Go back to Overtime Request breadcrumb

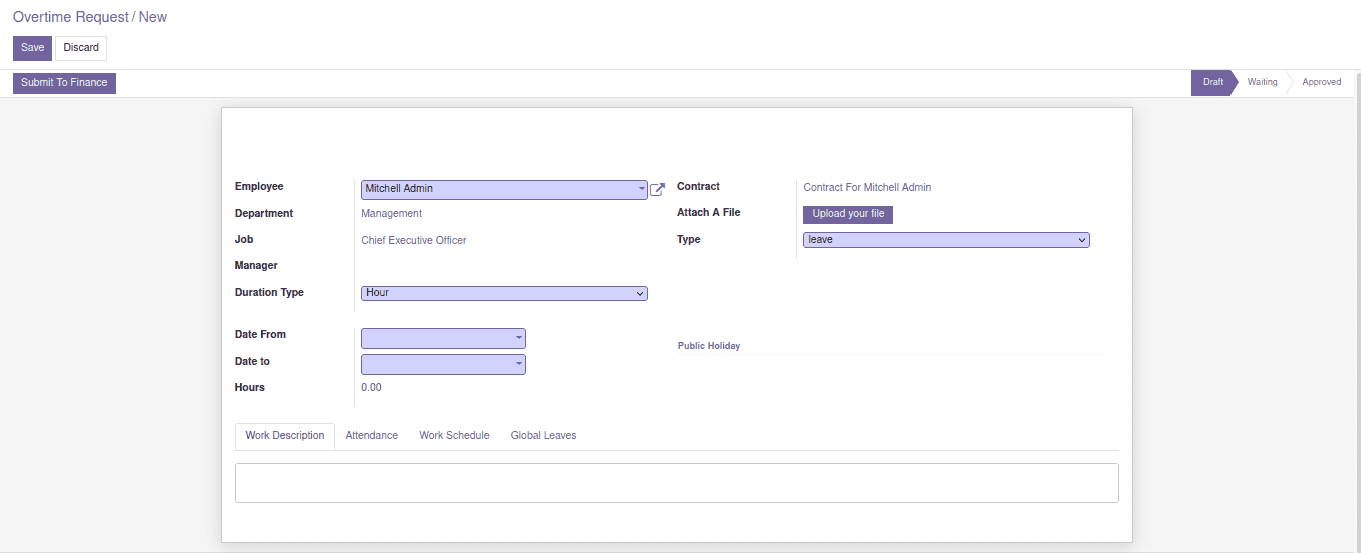(x=70, y=17)
